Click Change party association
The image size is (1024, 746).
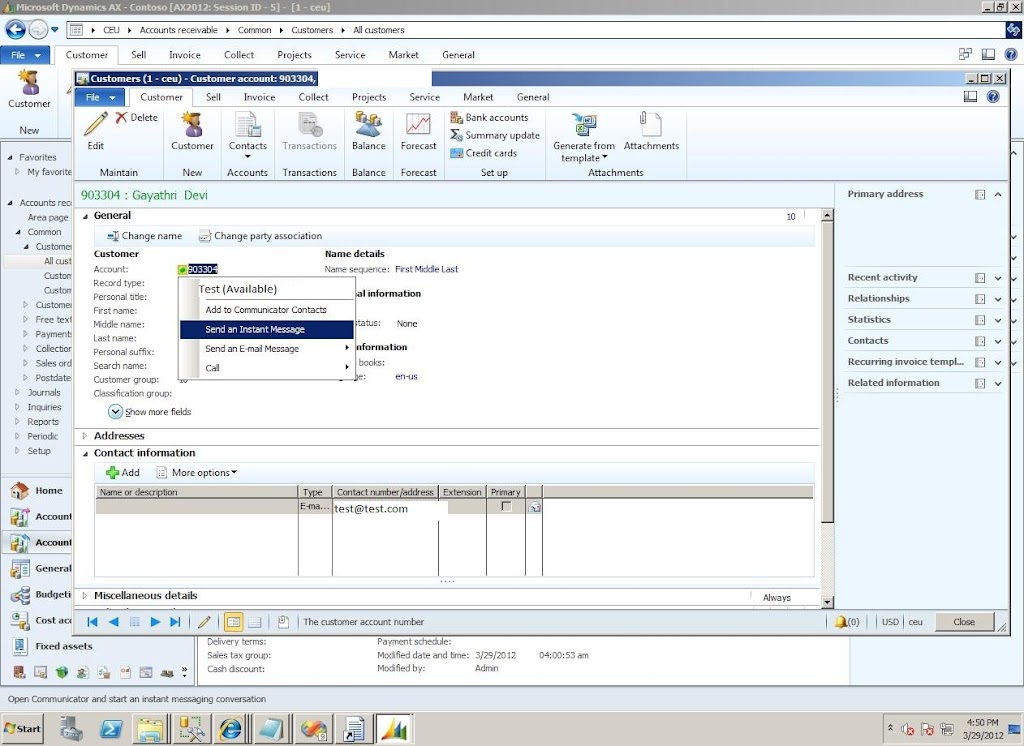point(261,236)
